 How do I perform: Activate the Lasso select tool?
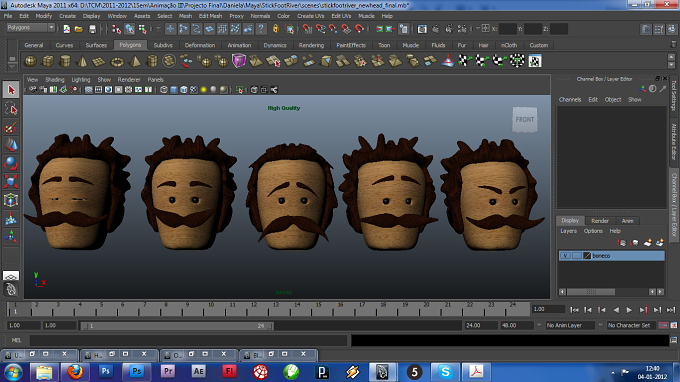click(x=11, y=108)
